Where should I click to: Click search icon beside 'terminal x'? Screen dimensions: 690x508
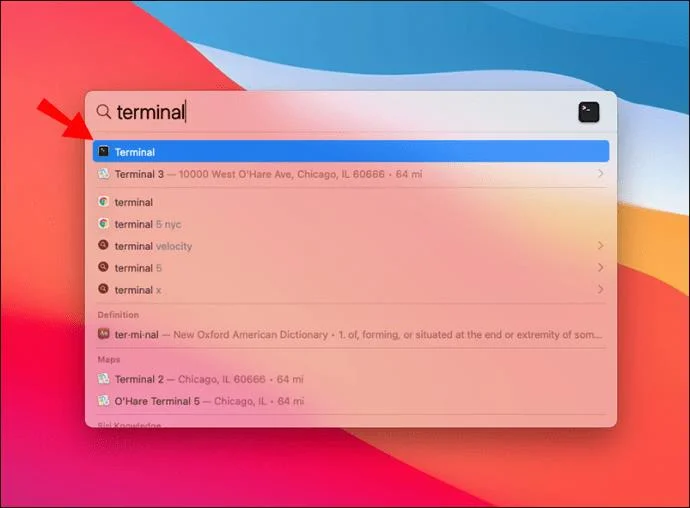tap(103, 289)
